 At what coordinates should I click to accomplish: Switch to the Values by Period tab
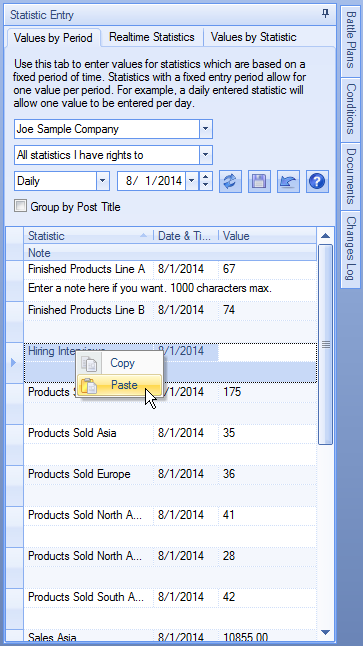coord(53,38)
